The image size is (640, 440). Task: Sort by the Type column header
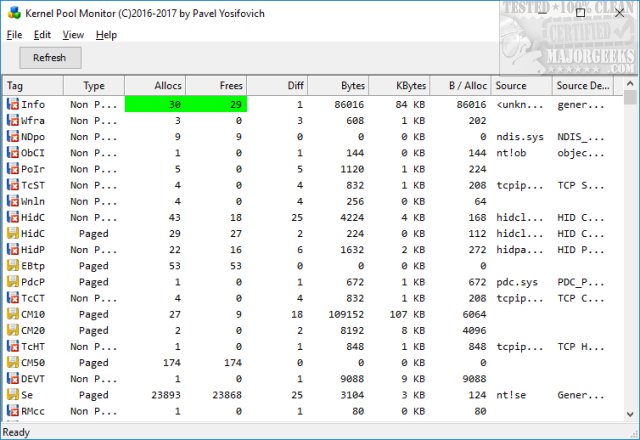click(94, 86)
